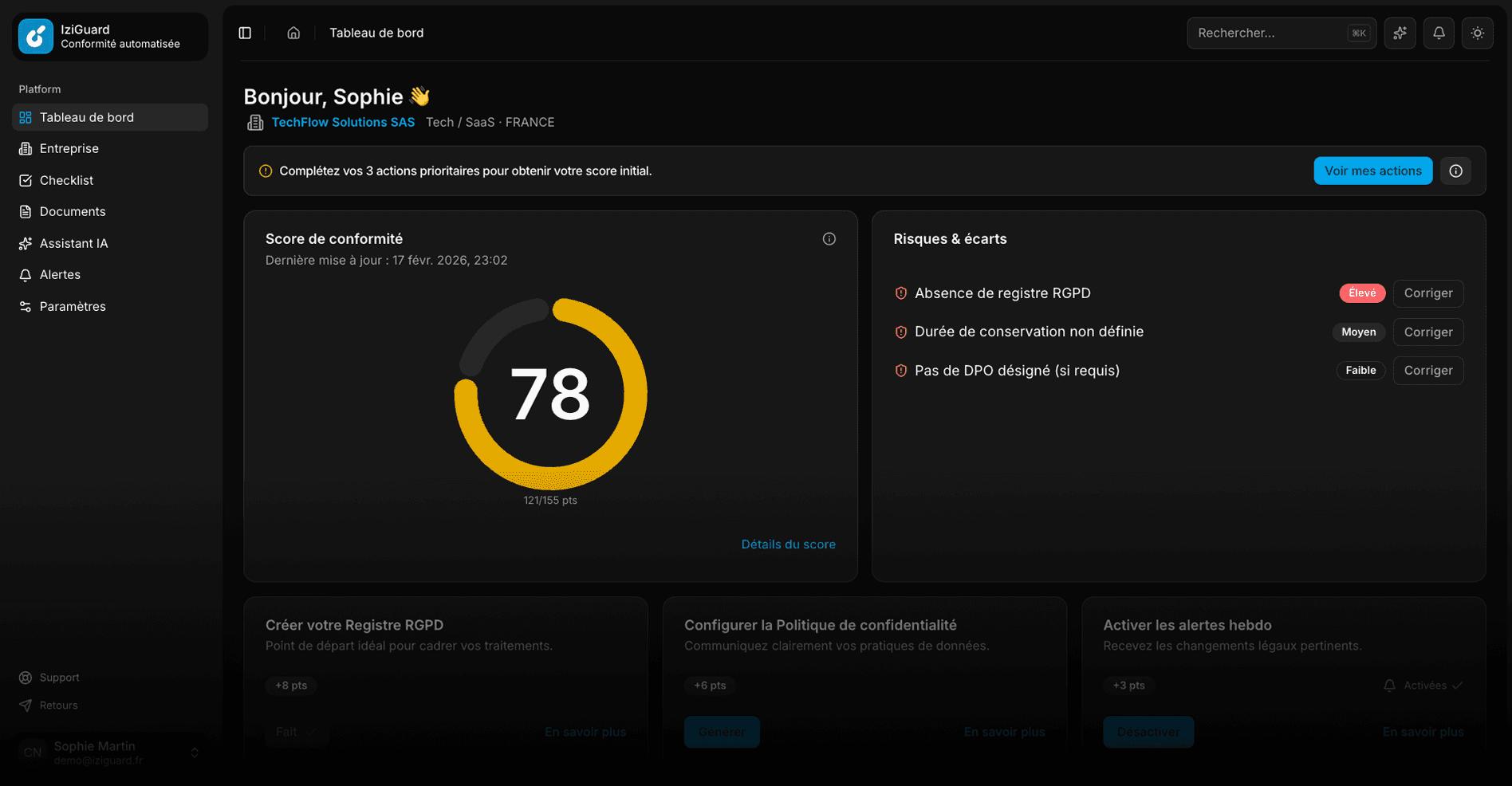Click the home breadcrumb icon
The height and width of the screenshot is (786, 1512).
[x=293, y=33]
